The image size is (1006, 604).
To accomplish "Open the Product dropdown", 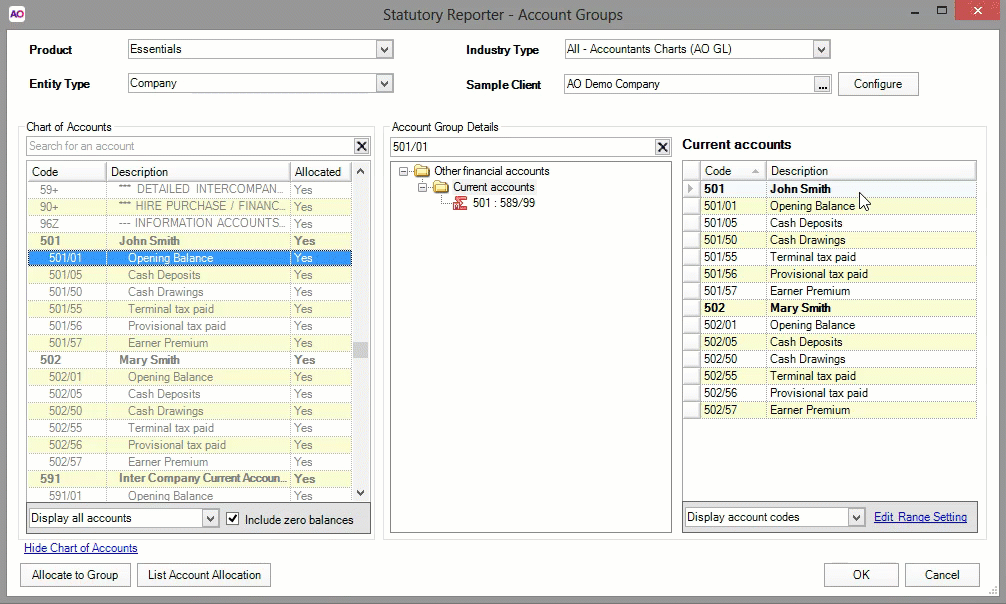I will click(x=384, y=50).
